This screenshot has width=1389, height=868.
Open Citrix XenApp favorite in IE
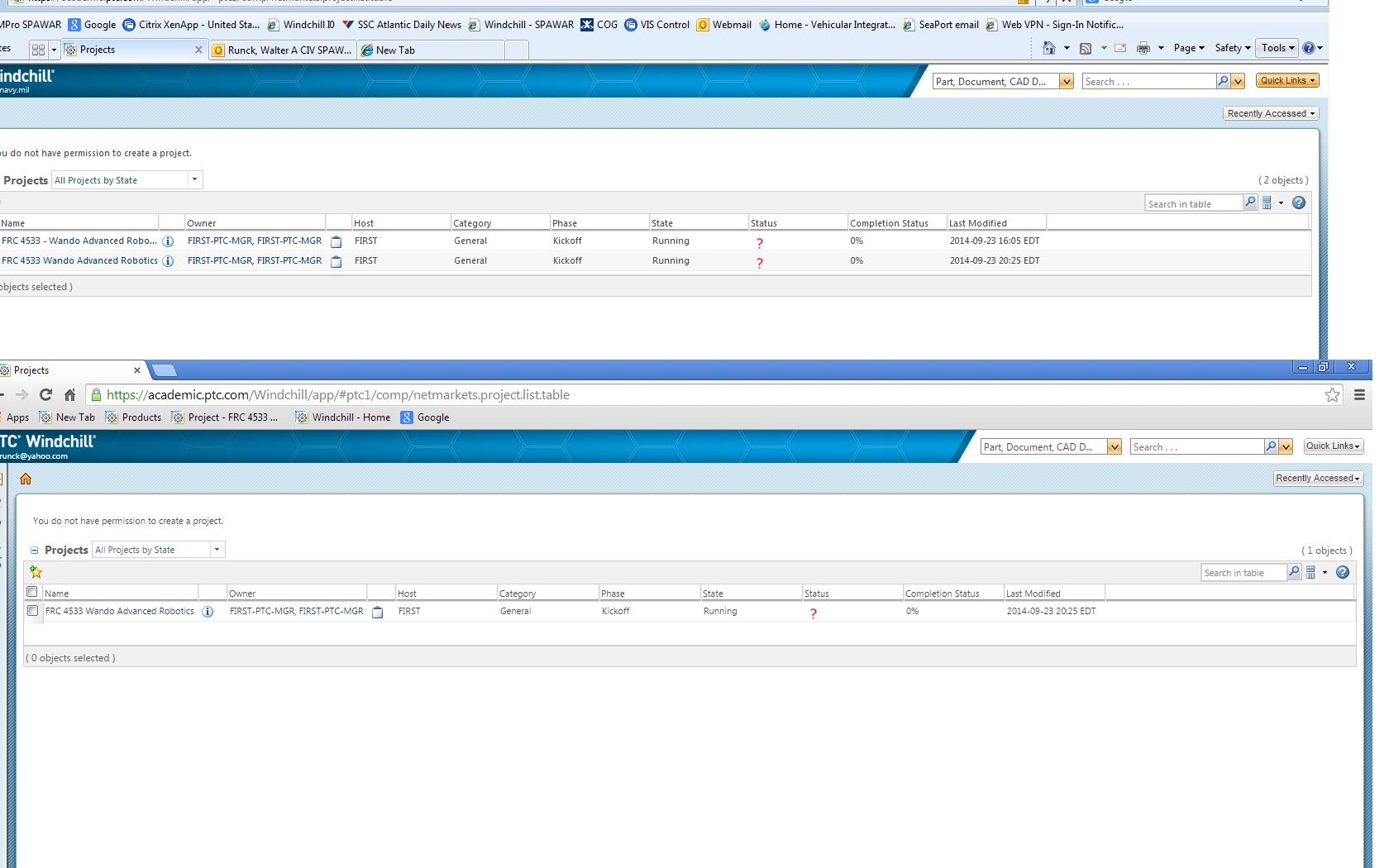pyautogui.click(x=191, y=25)
